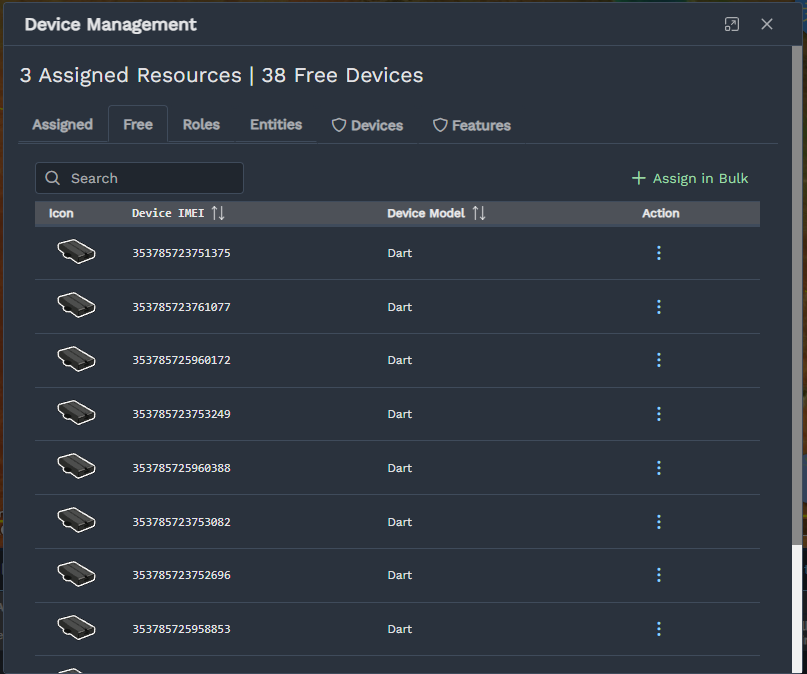This screenshot has width=807, height=674.
Task: Click device icon for IMEI 353785725960388
Action: point(76,466)
